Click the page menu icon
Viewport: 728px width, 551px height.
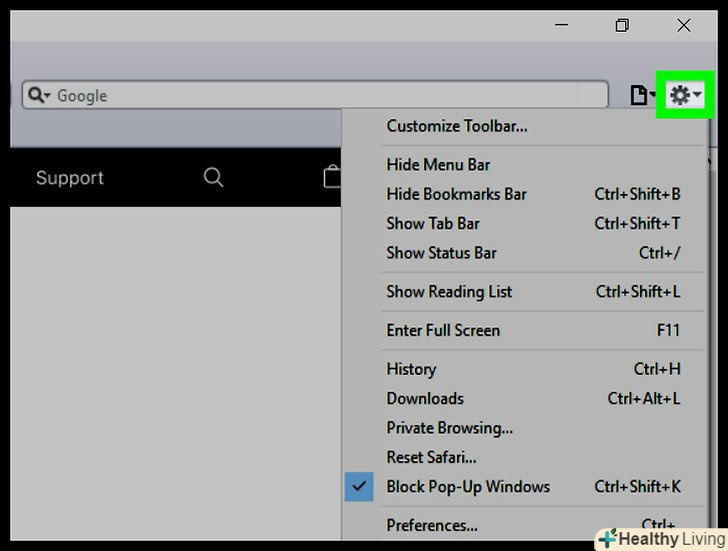641,95
